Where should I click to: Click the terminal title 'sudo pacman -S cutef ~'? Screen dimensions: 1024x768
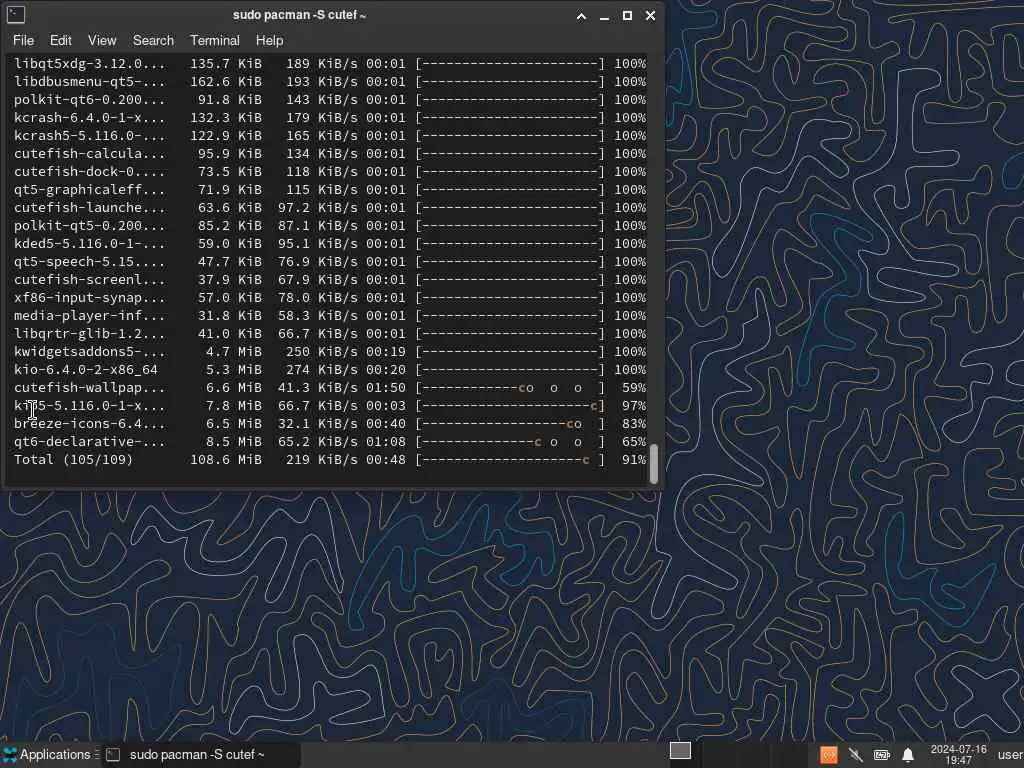(x=299, y=15)
